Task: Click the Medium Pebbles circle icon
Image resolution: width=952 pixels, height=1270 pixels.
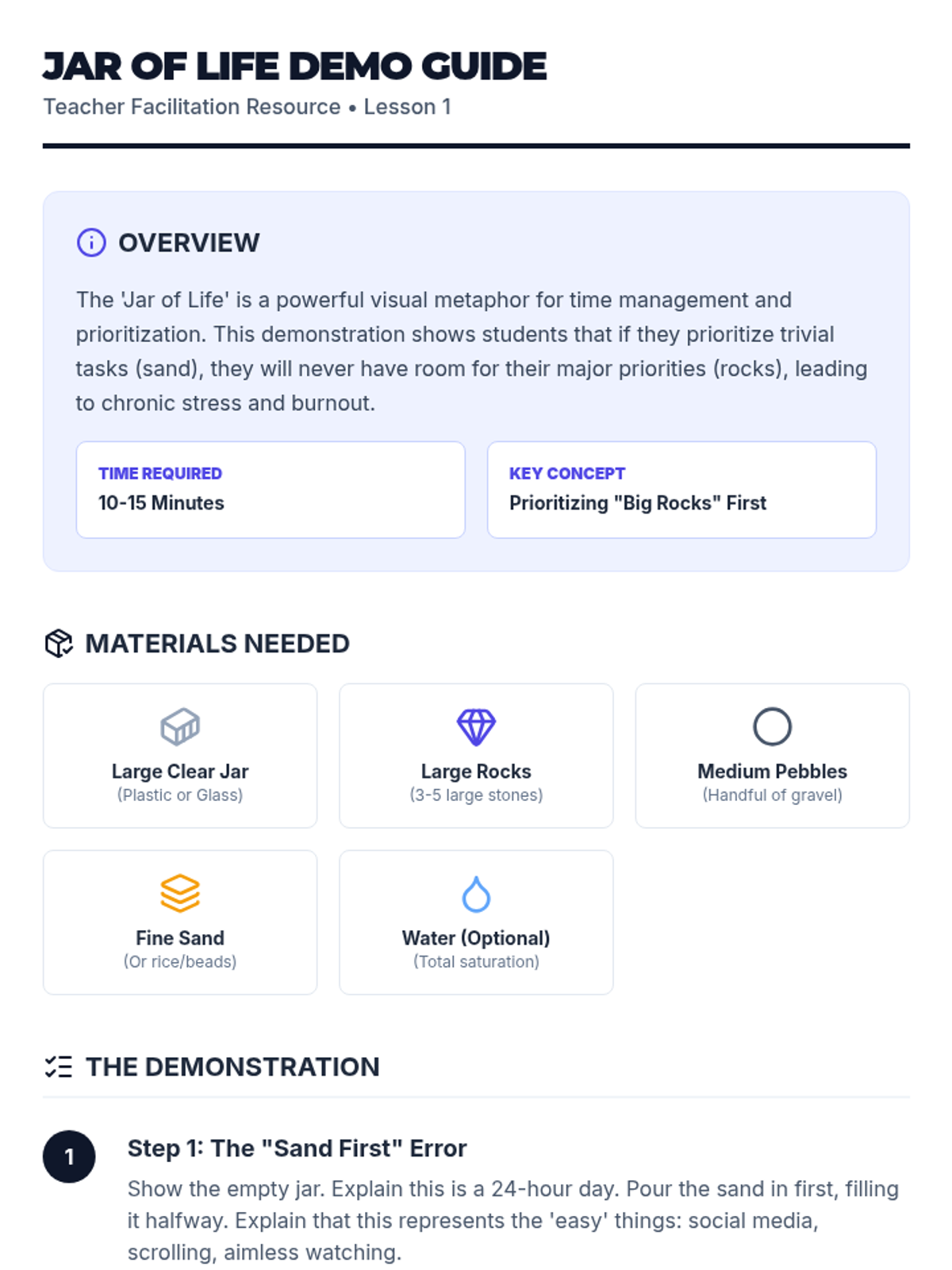Action: [x=772, y=726]
